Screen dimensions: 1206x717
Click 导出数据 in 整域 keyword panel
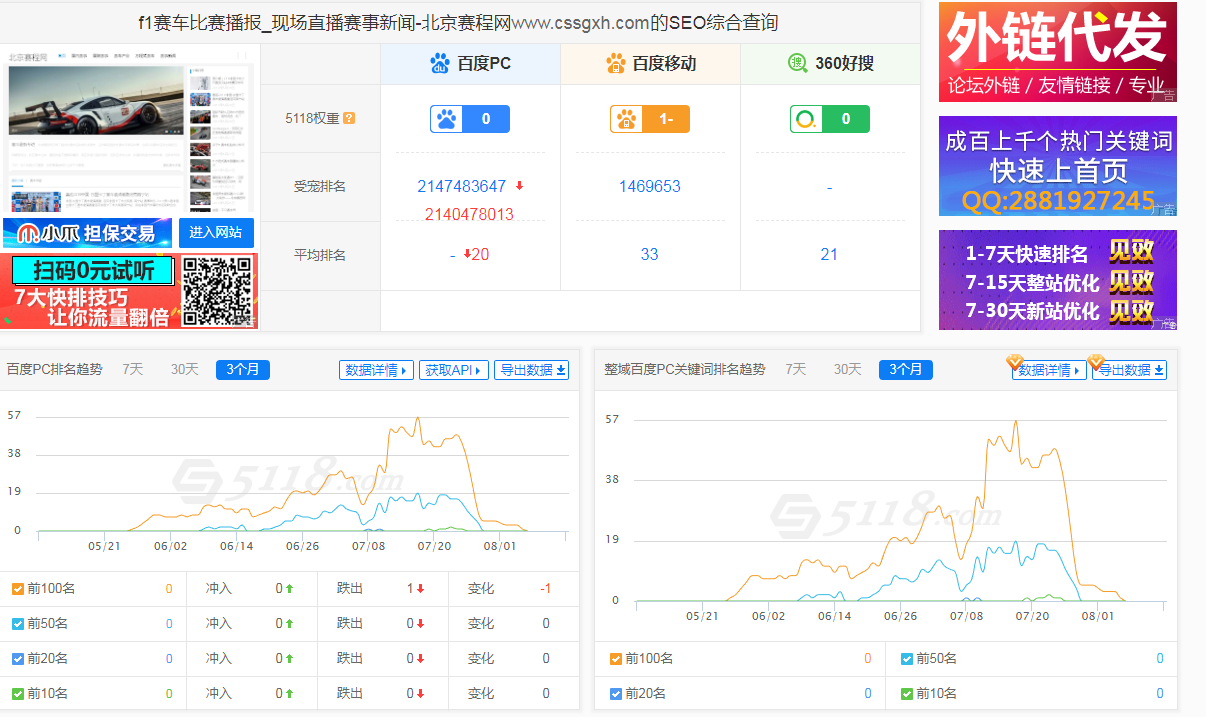pos(1130,370)
